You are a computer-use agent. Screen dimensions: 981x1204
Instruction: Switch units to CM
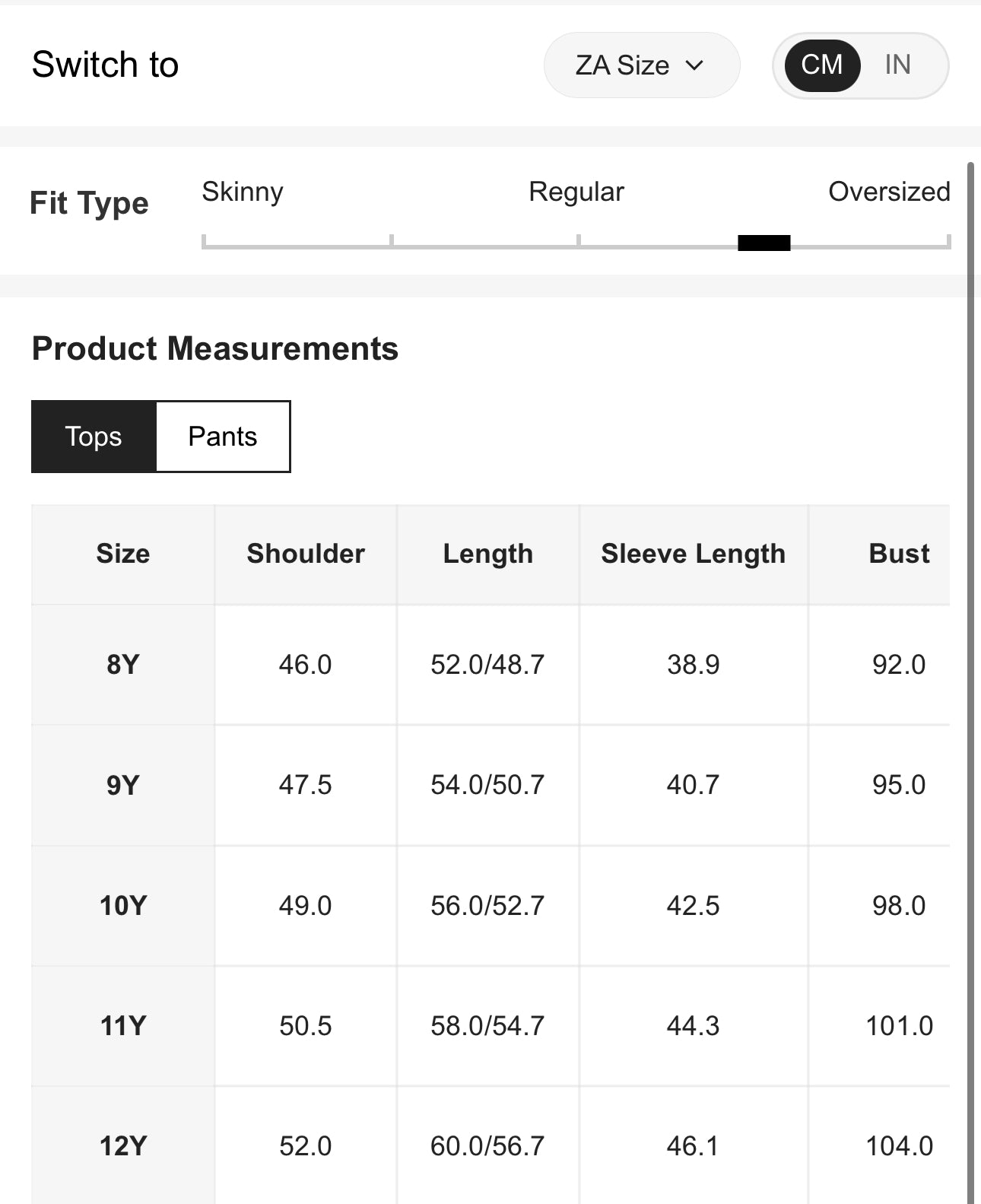(822, 65)
